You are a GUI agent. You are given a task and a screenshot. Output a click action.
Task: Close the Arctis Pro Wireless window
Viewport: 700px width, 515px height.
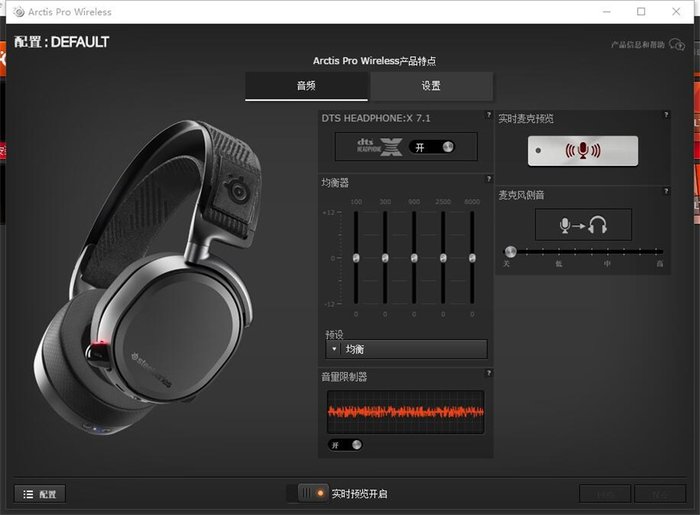click(676, 12)
